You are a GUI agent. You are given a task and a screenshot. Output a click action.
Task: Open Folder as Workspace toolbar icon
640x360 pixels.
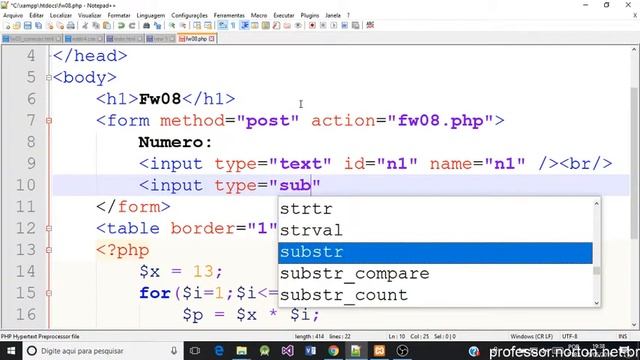click(x=287, y=25)
